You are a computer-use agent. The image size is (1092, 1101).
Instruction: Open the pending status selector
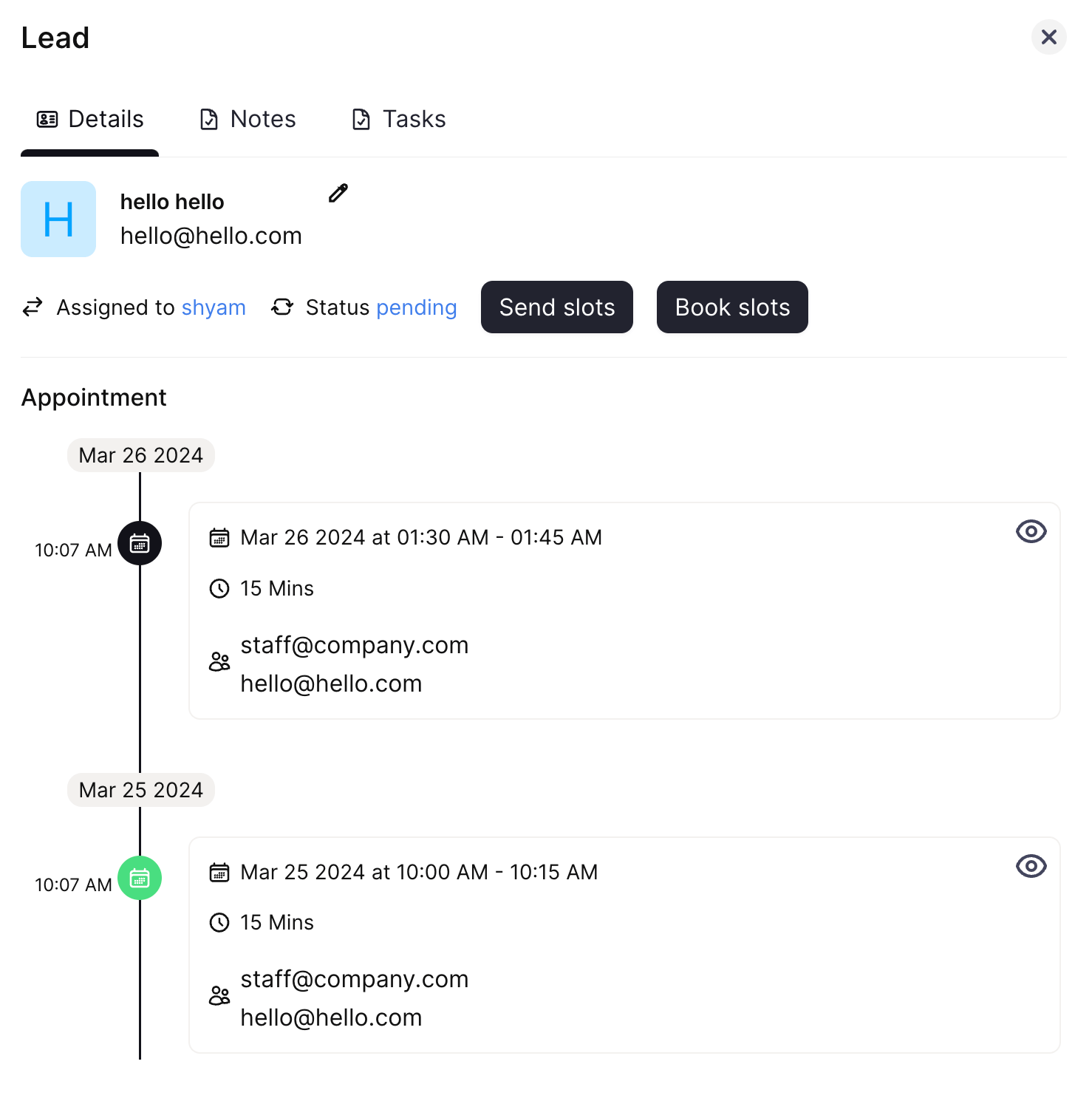coord(417,307)
